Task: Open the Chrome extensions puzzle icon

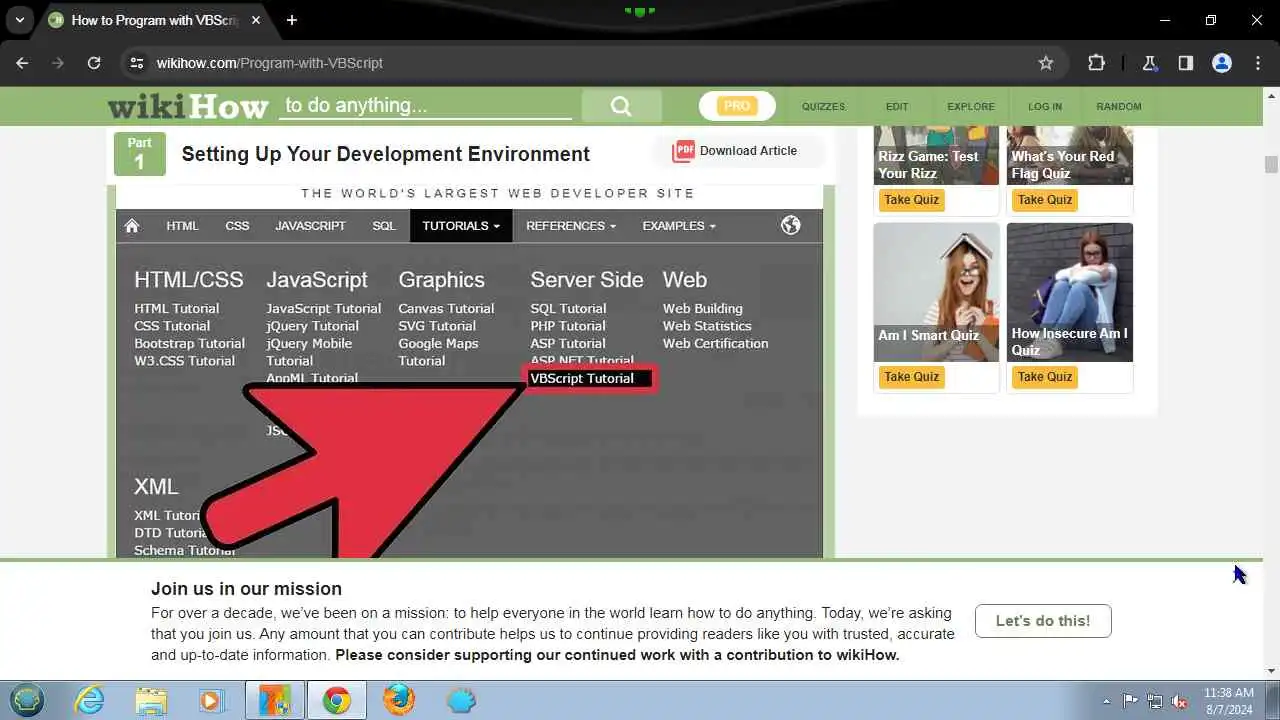Action: point(1096,63)
